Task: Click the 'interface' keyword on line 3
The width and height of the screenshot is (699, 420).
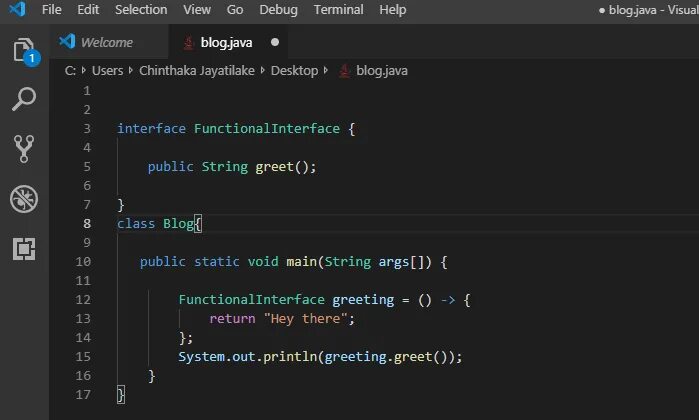Action: [152, 128]
